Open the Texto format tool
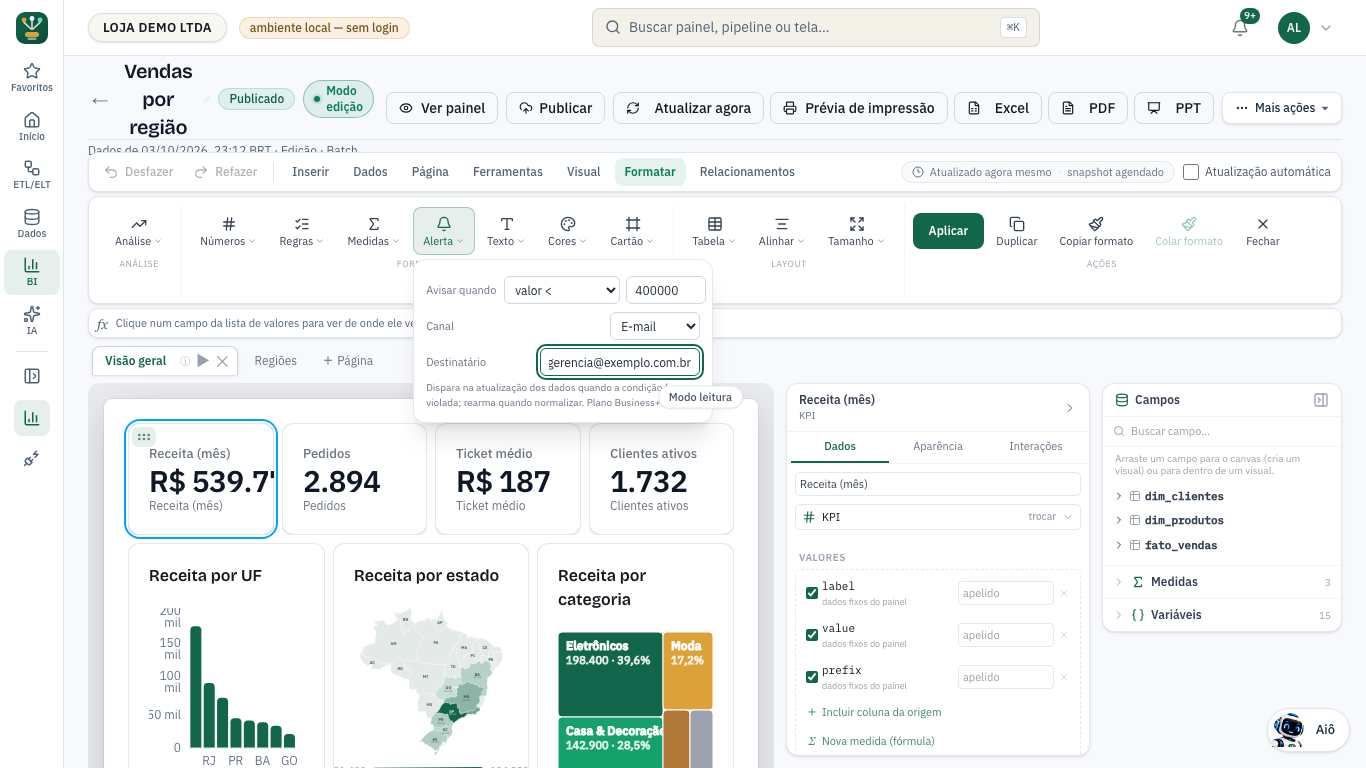 [x=507, y=231]
